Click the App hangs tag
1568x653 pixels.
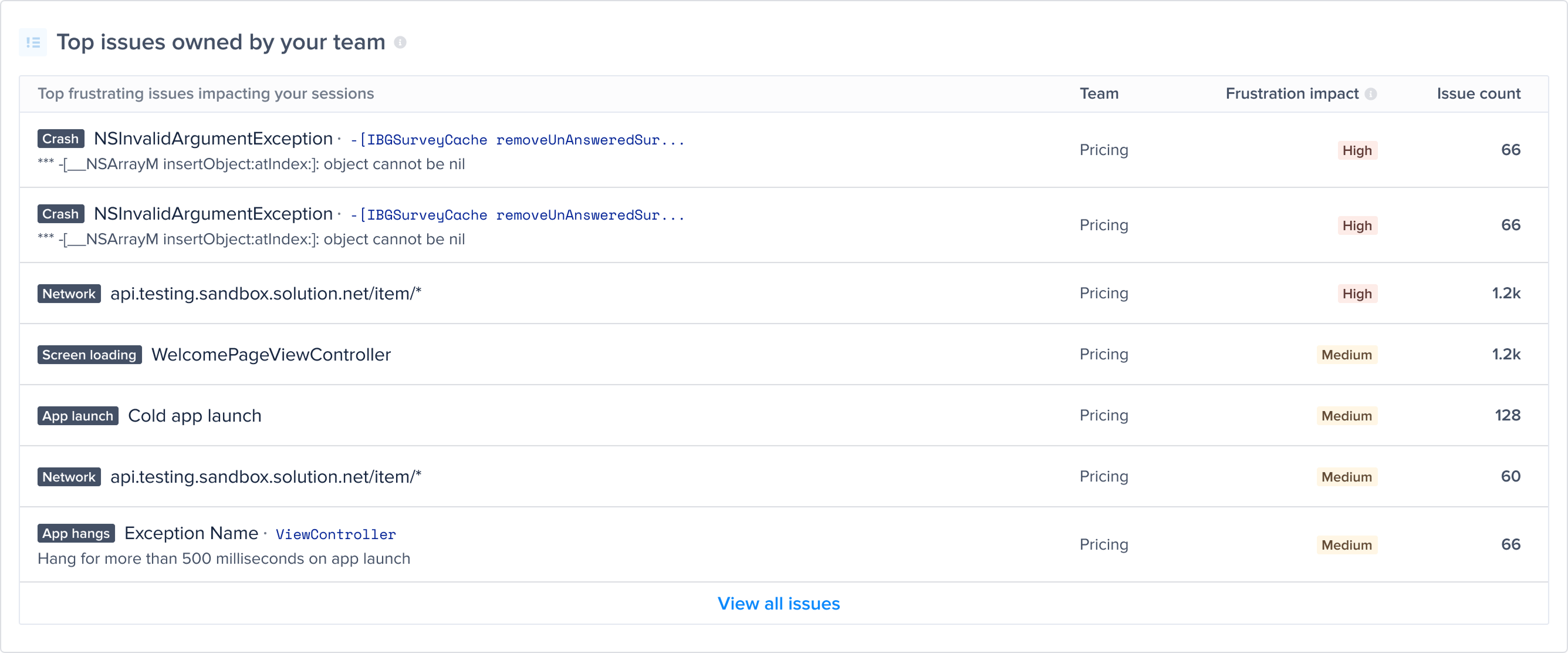pyautogui.click(x=76, y=533)
